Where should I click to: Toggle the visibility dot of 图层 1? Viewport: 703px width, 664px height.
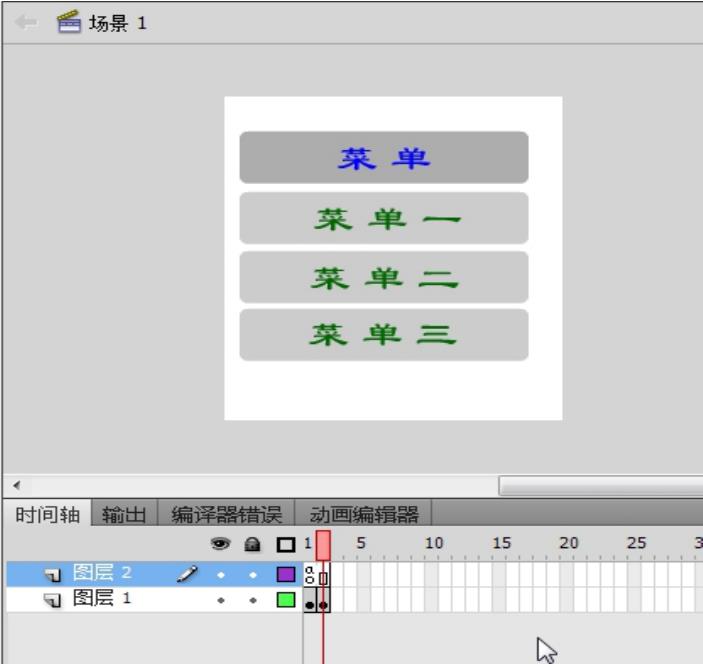pos(221,600)
